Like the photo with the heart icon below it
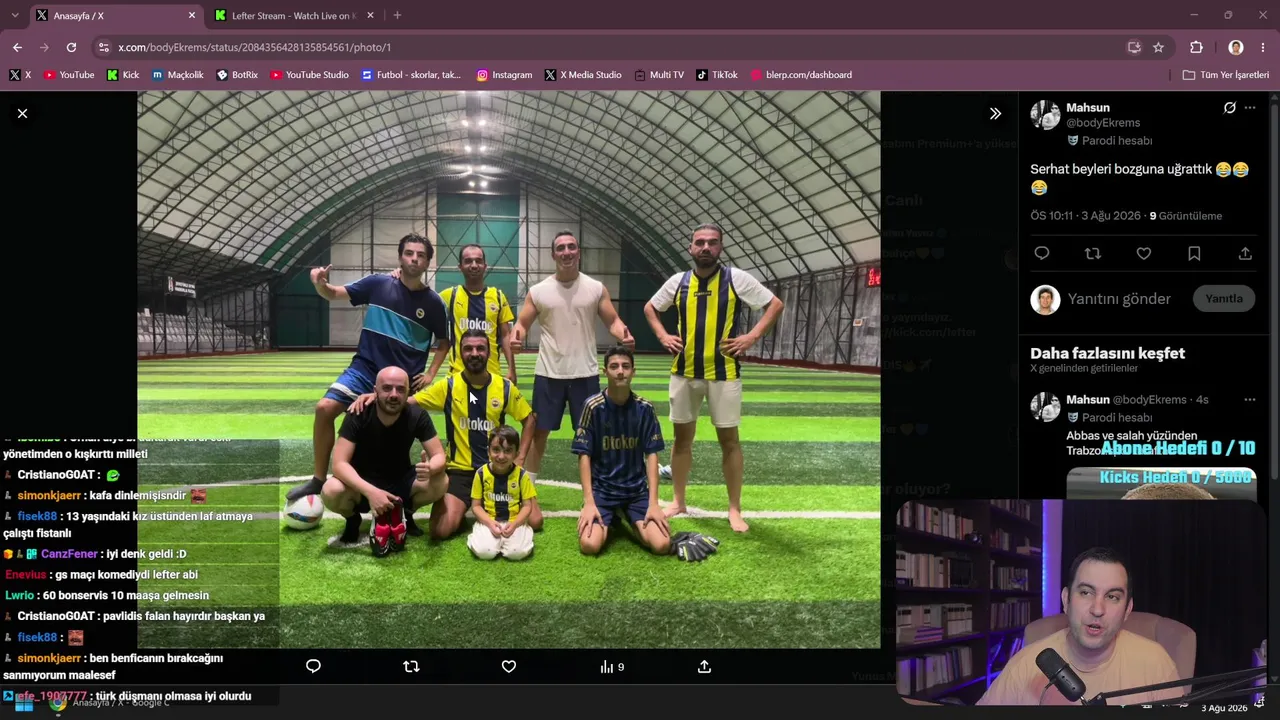 (509, 667)
